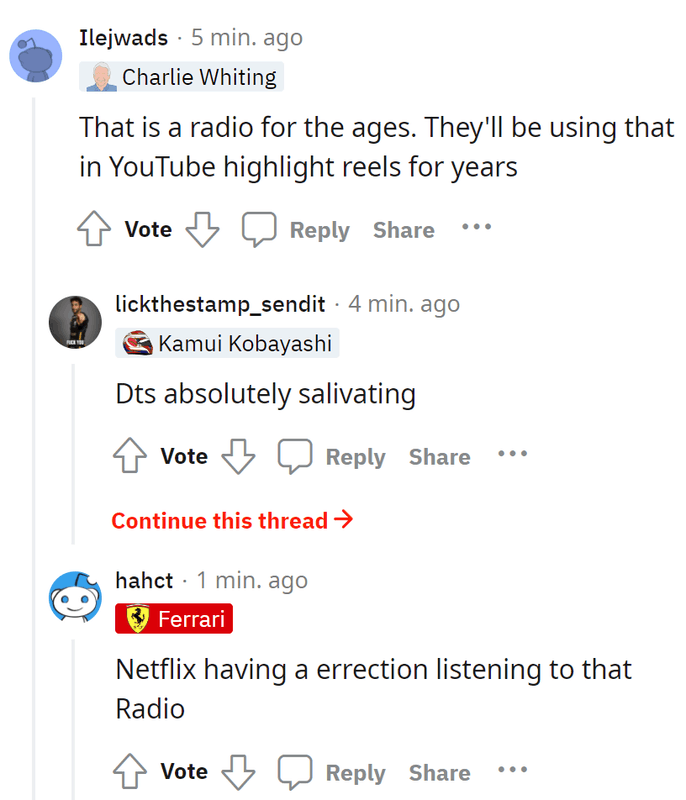Share hahct's Netflix comment
Image resolution: width=686 pixels, height=800 pixels.
439,773
